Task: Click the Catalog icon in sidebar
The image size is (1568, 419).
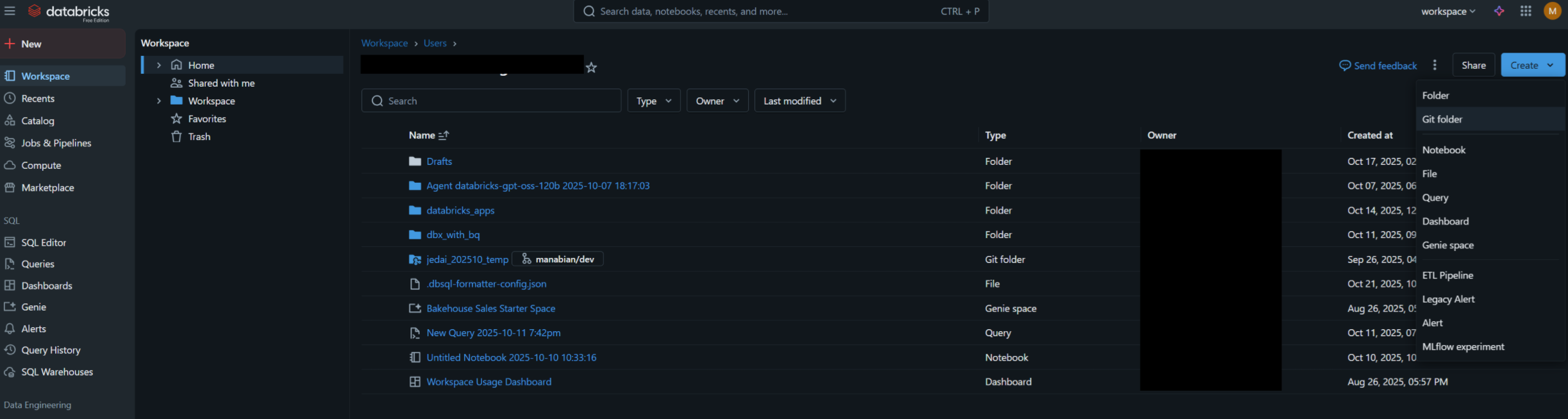Action: pos(10,121)
